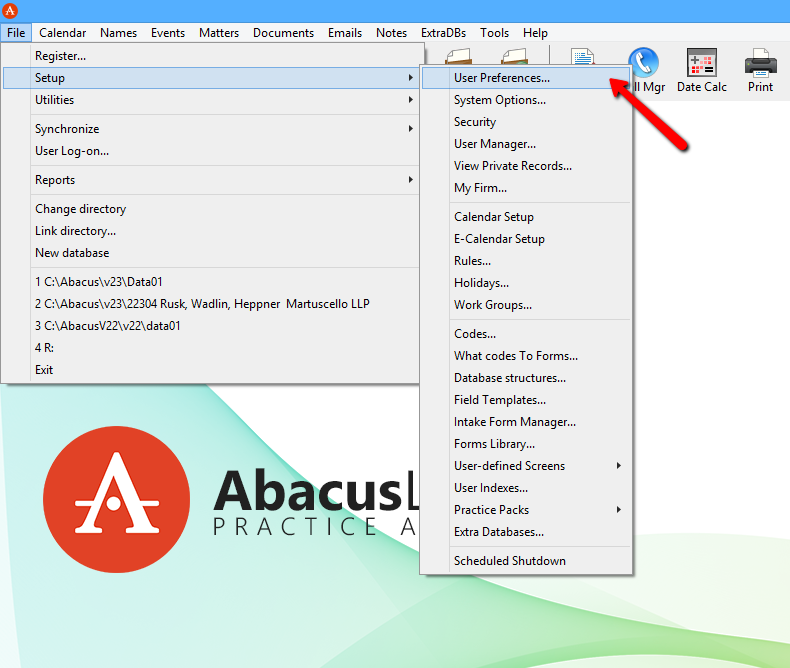Open the Events menu
The height and width of the screenshot is (668, 790).
[168, 33]
